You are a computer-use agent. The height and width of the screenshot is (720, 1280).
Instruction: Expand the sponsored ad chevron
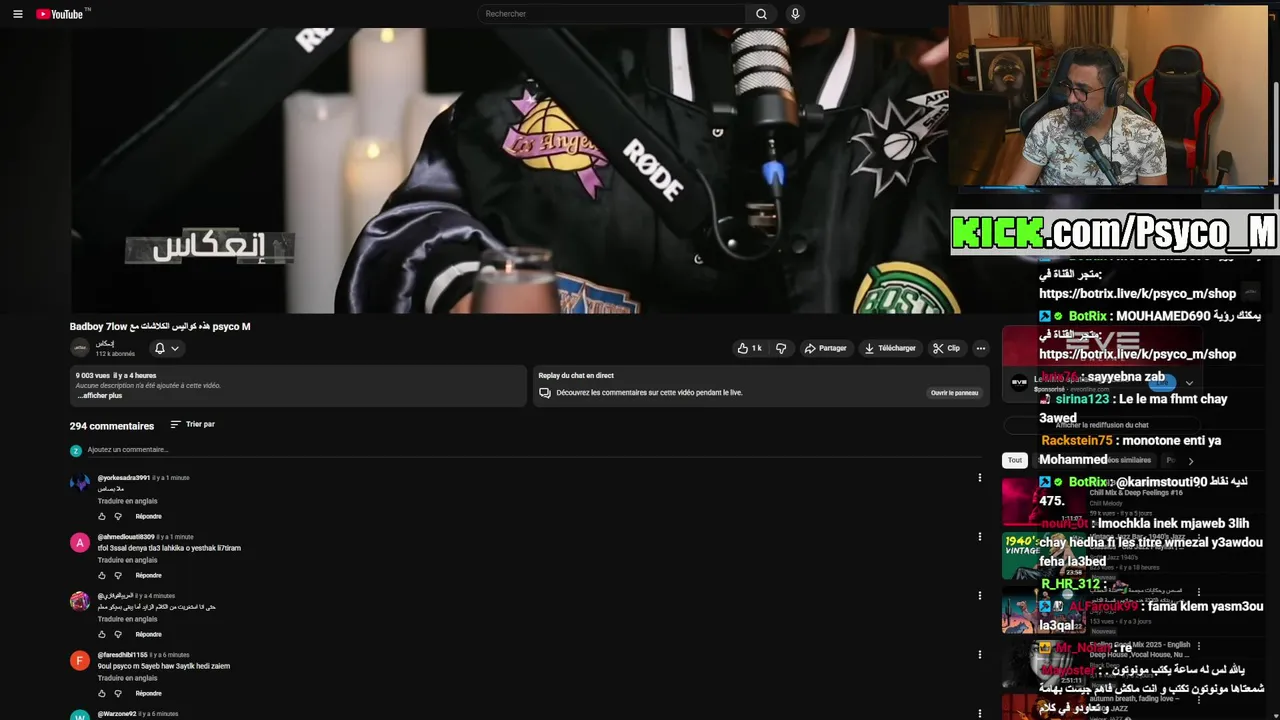pyautogui.click(x=1189, y=383)
